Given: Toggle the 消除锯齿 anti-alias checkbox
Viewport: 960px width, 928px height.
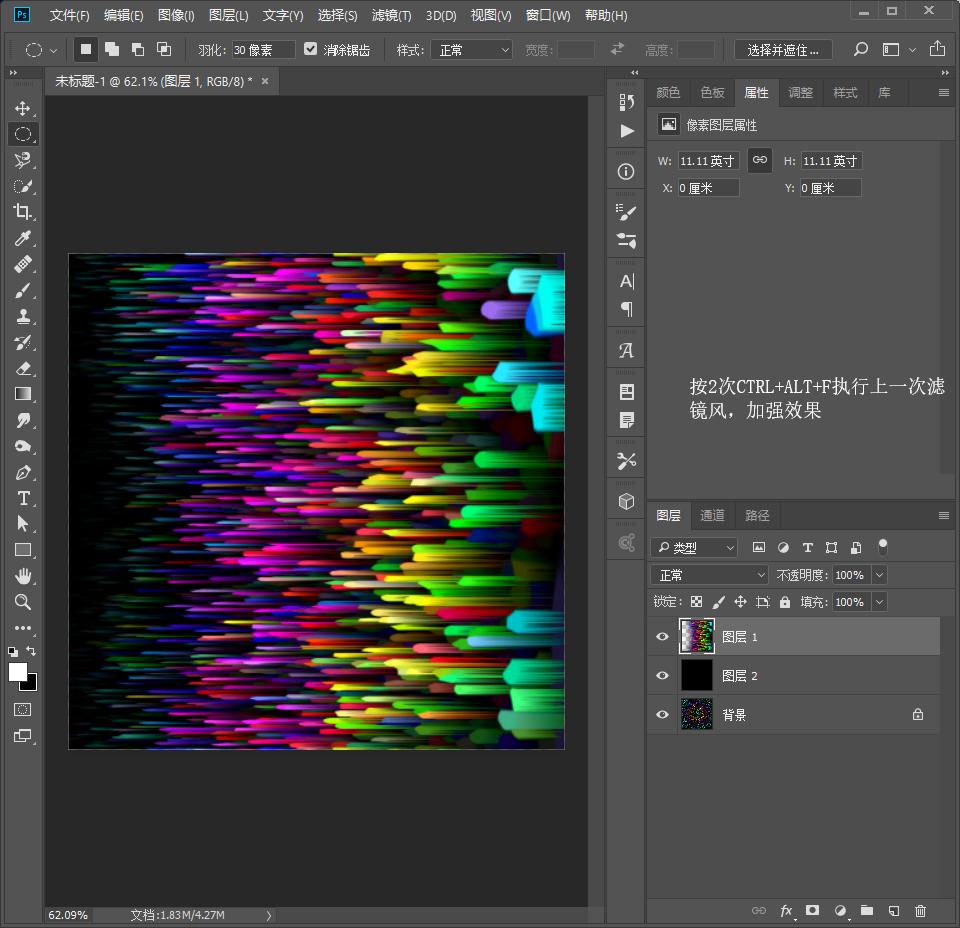Looking at the screenshot, I should tap(310, 49).
